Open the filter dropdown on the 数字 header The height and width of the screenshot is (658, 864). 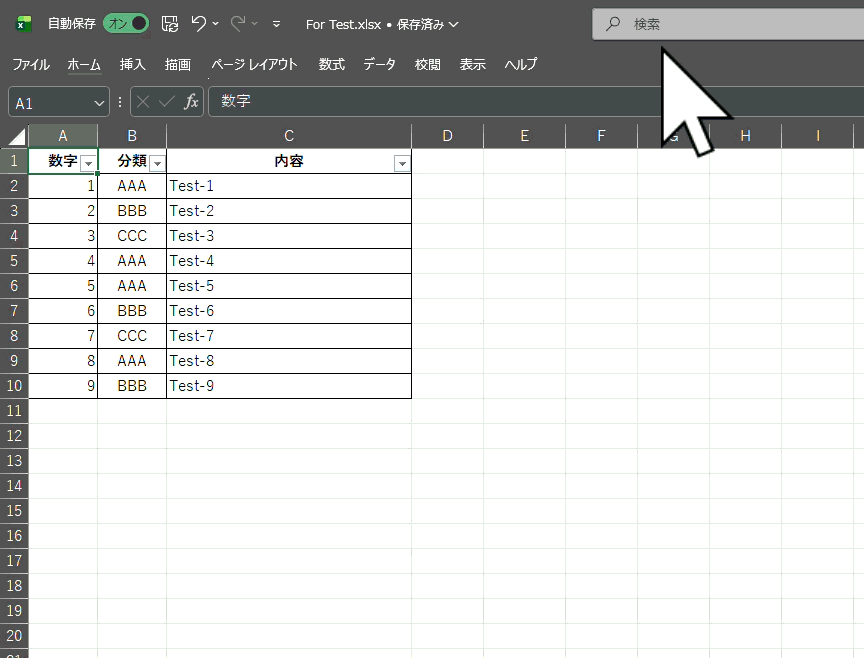(88, 163)
